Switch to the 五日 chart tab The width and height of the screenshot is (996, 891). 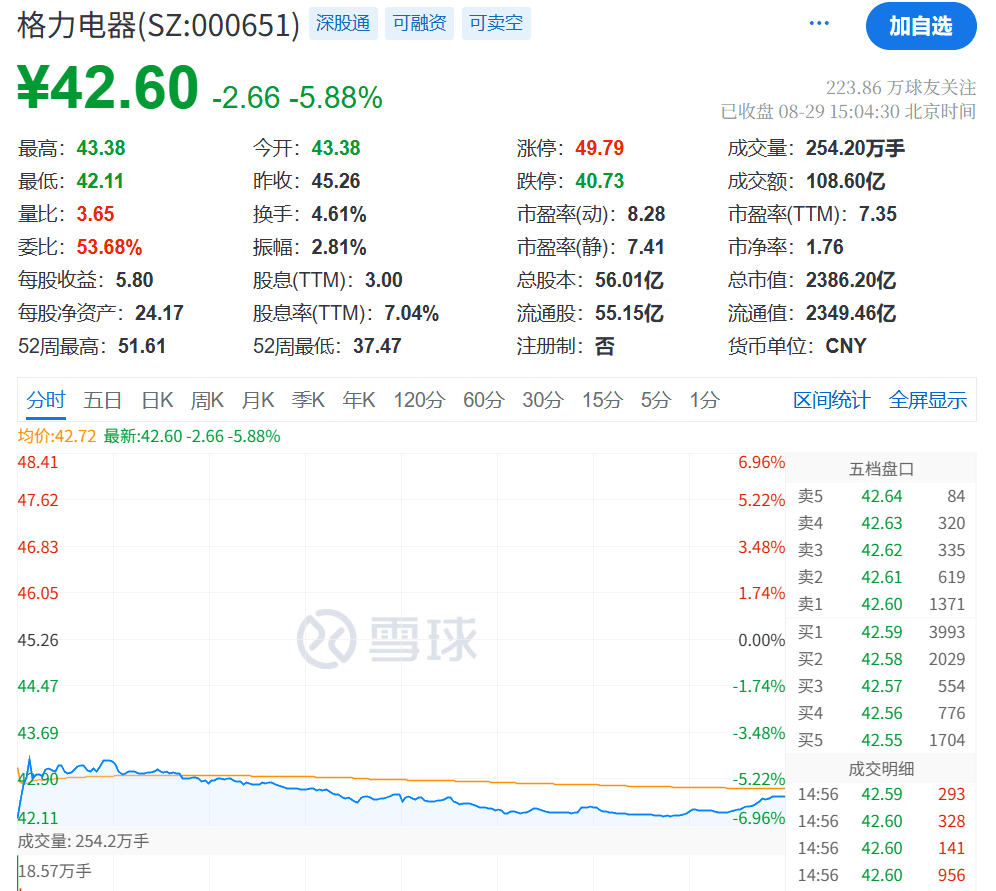click(x=103, y=399)
